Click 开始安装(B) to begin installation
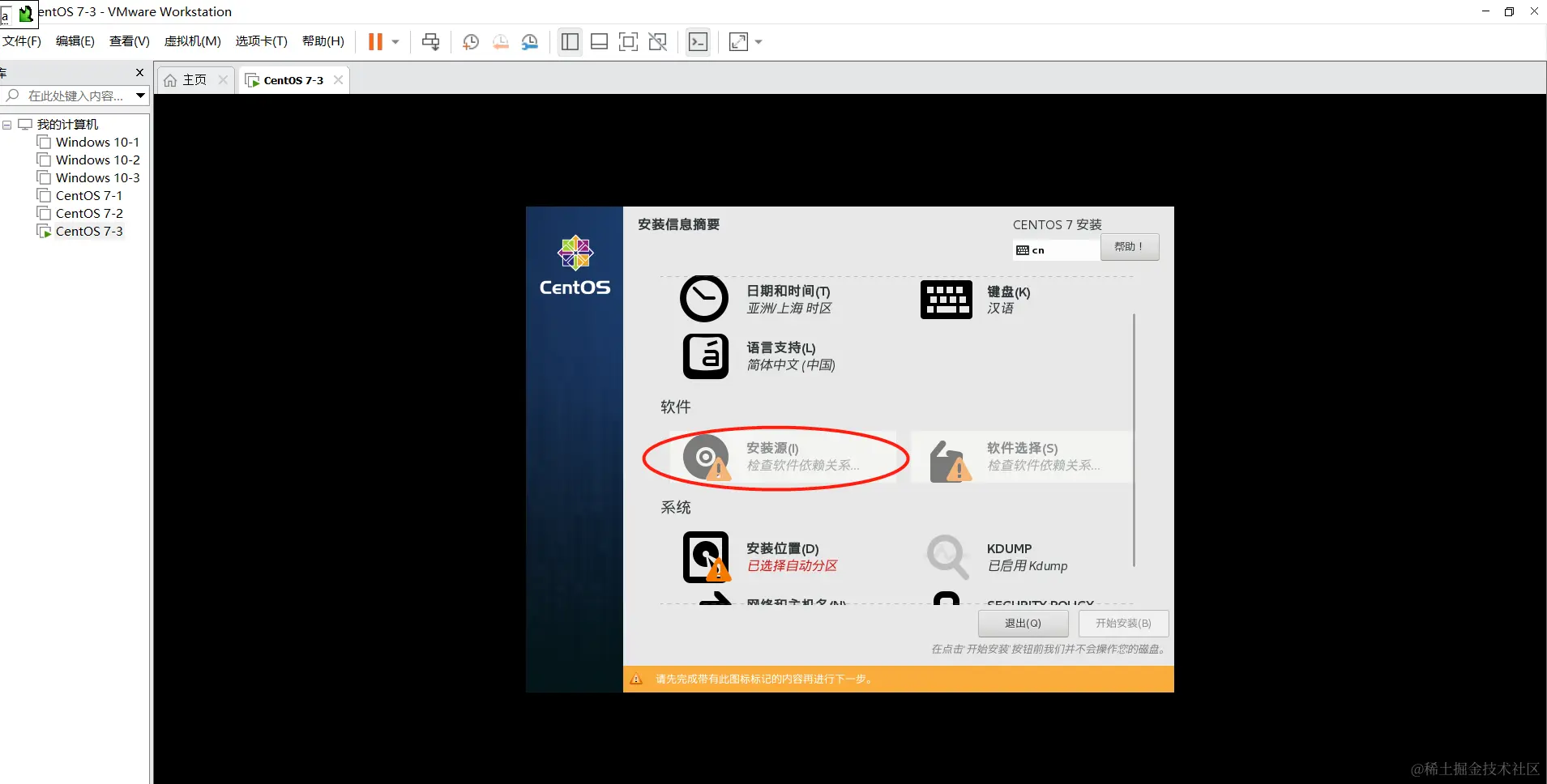 click(x=1123, y=624)
